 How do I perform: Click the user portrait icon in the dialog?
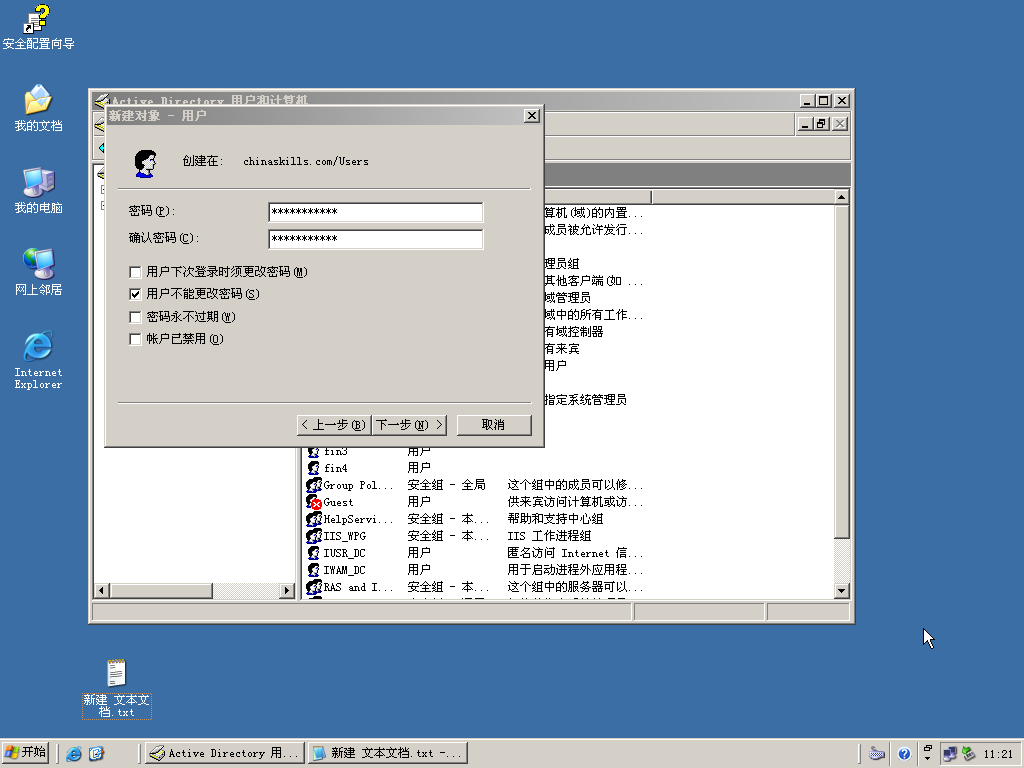[x=145, y=163]
